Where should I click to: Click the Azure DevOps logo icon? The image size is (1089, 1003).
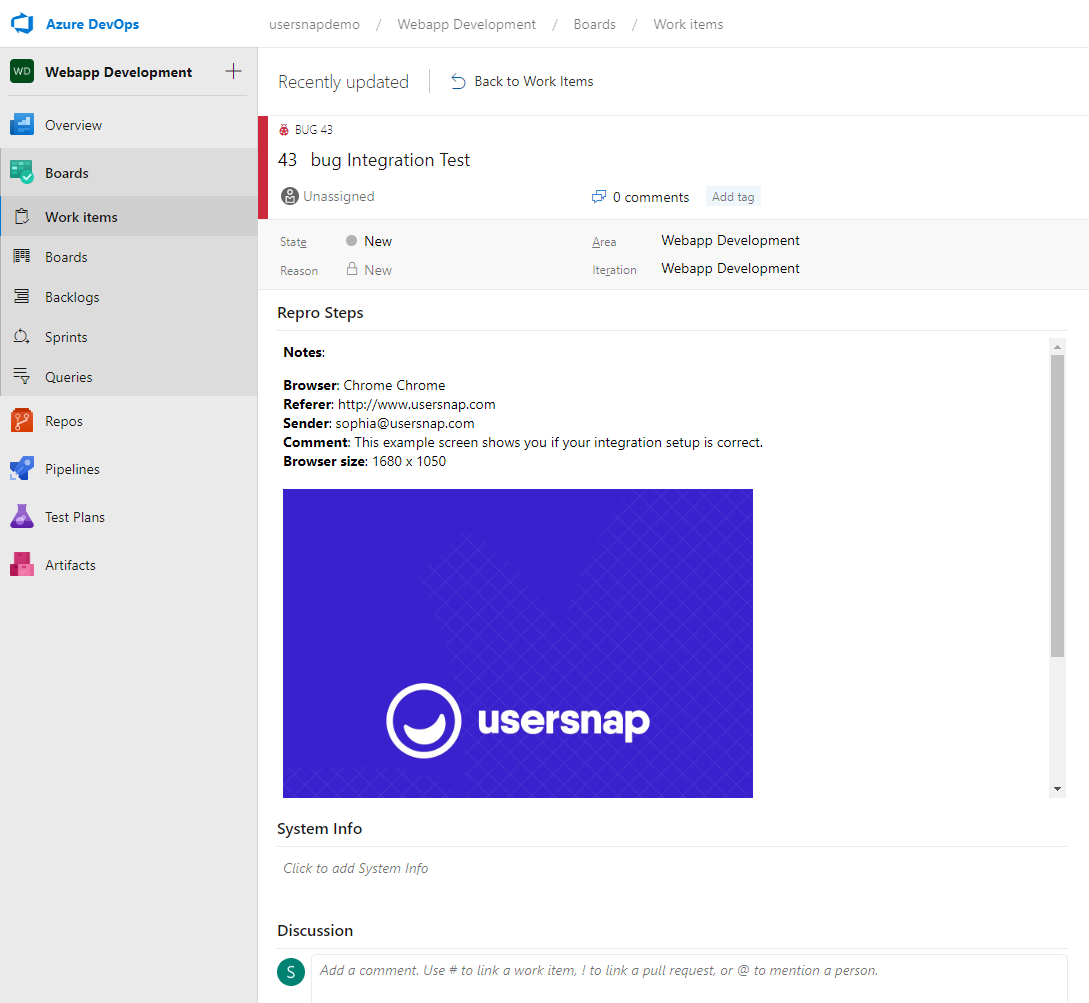coord(22,24)
